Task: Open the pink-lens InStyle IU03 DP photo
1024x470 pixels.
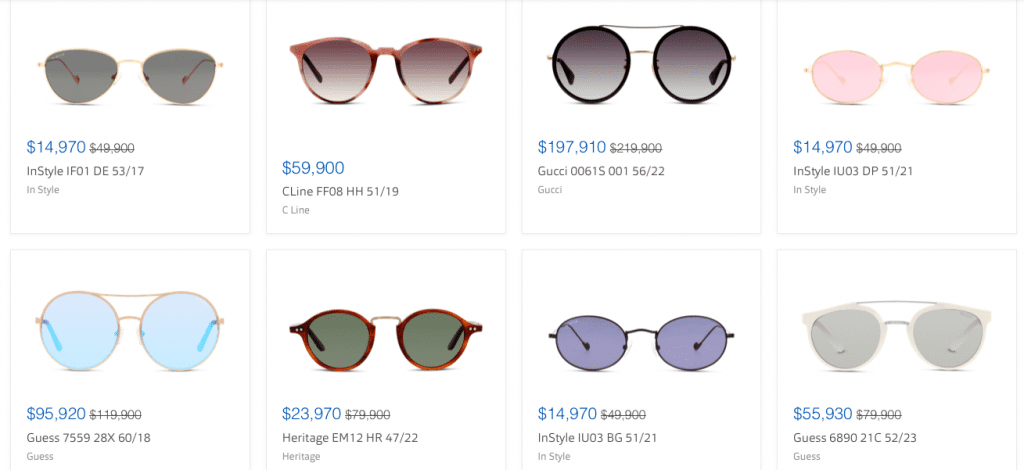Action: point(895,78)
